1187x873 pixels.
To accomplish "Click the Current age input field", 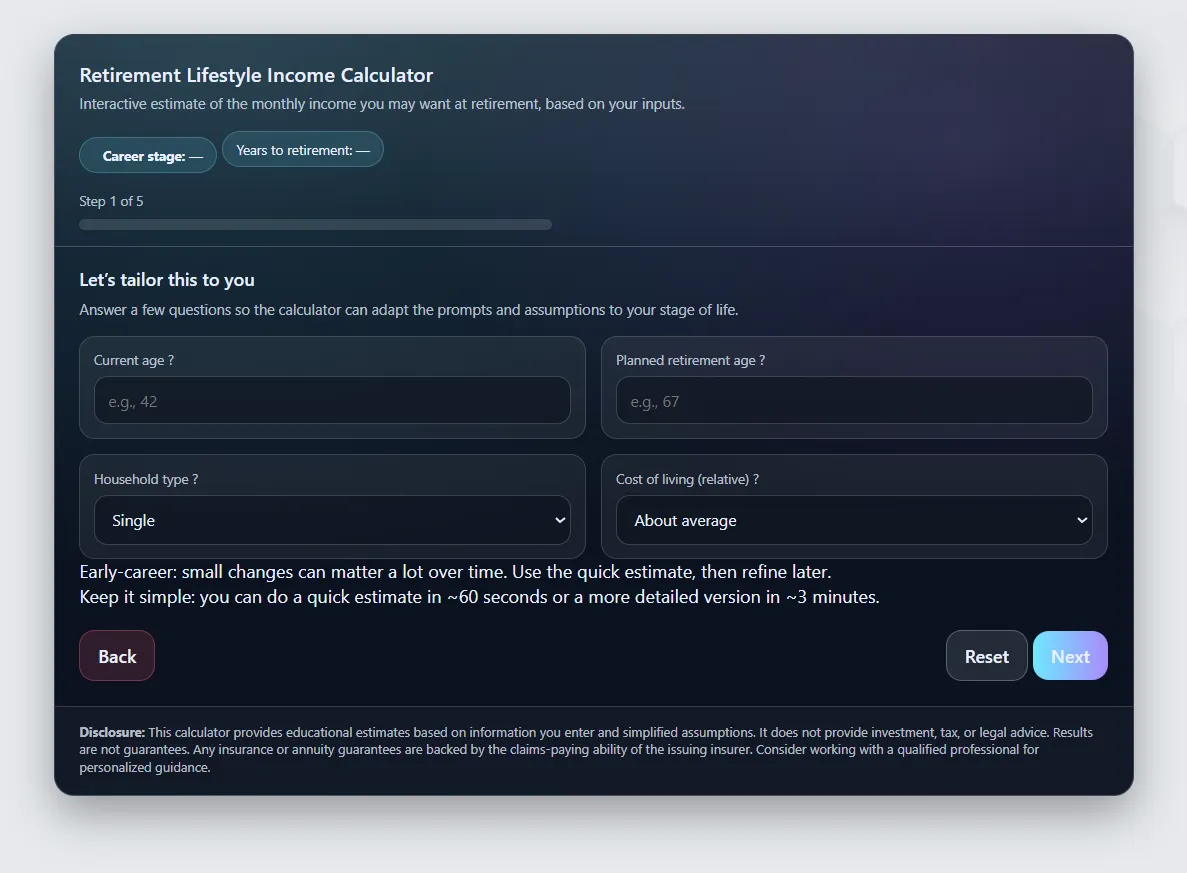I will (x=332, y=401).
